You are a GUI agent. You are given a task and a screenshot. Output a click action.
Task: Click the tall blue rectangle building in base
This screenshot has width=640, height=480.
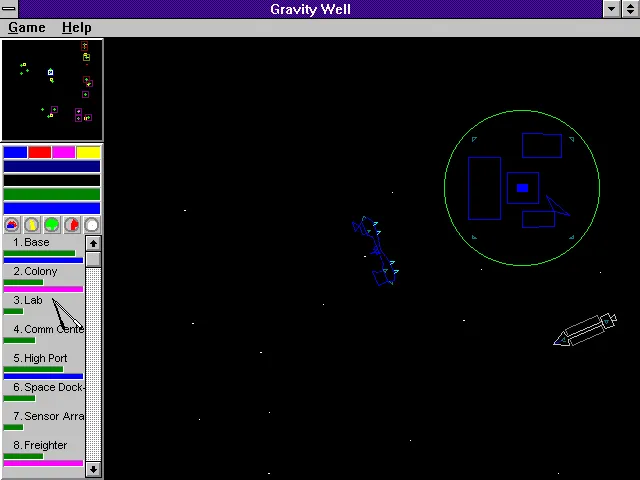coord(484,188)
